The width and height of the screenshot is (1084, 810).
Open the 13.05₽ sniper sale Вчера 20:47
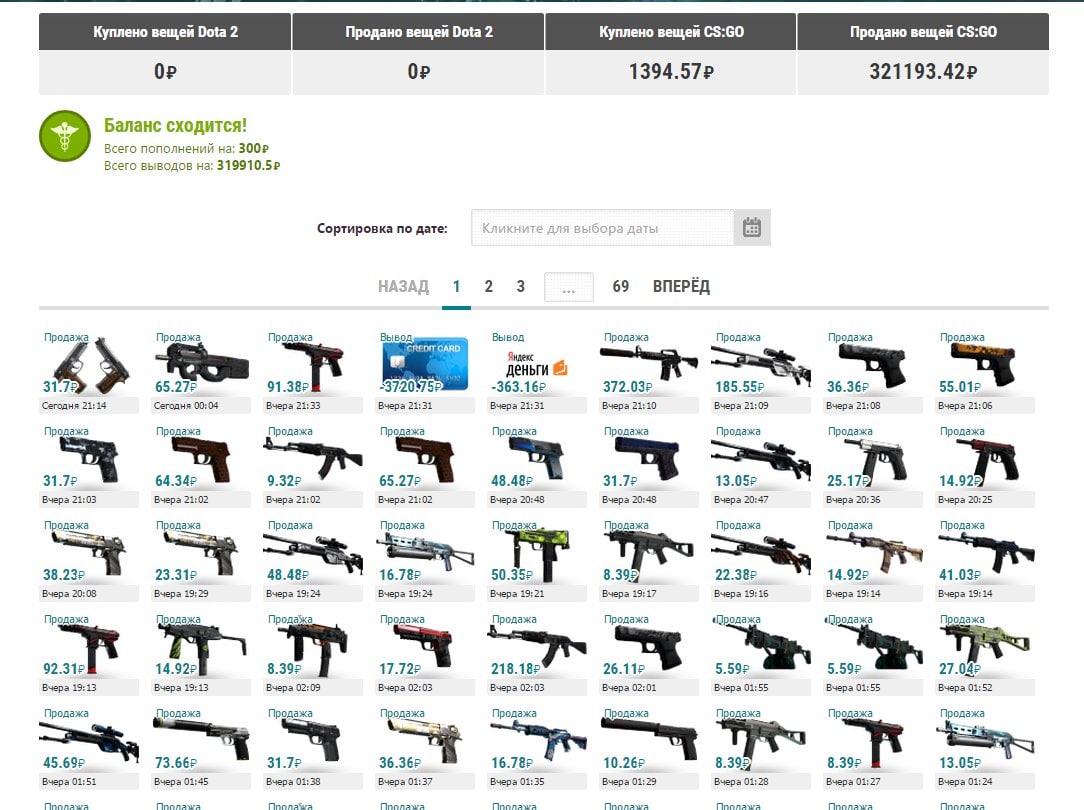tap(761, 466)
